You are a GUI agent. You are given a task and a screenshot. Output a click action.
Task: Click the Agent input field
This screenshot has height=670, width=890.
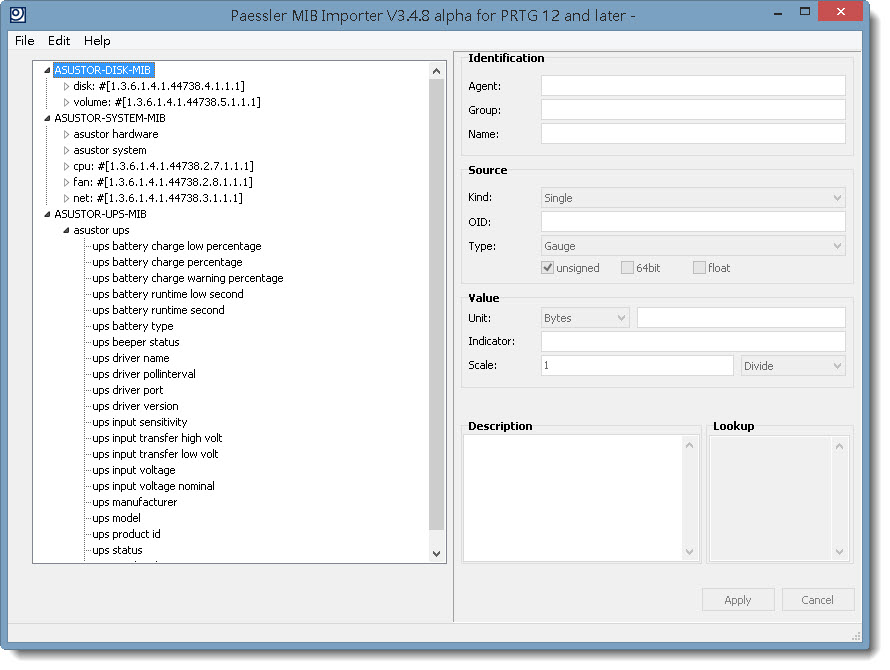coord(693,86)
